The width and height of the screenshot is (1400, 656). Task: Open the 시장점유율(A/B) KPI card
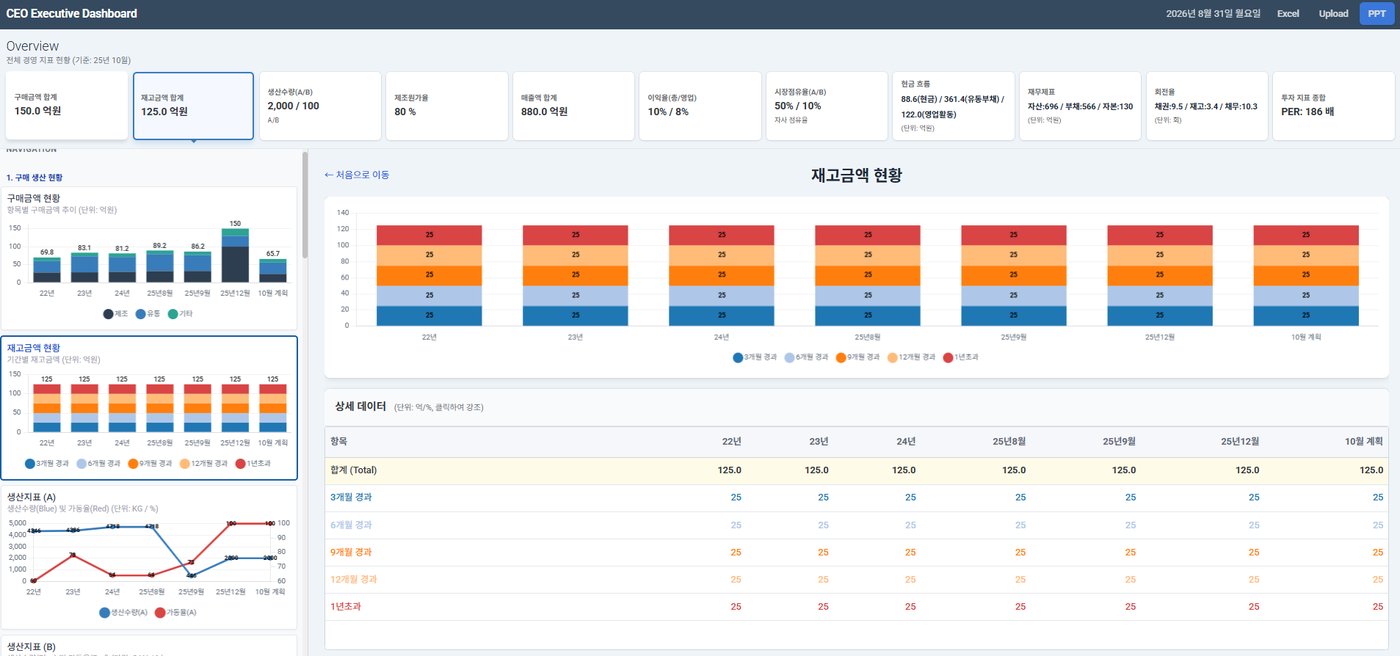tap(827, 106)
